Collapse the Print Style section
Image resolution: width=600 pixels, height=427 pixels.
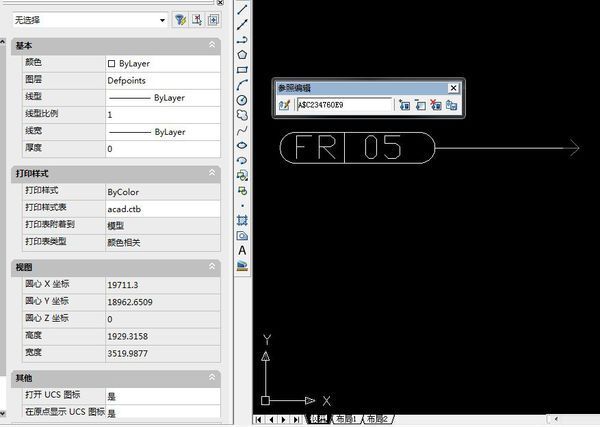[212, 173]
